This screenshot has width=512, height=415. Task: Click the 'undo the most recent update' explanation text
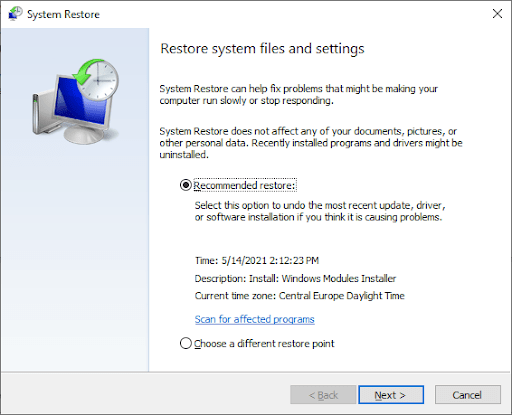pos(320,211)
